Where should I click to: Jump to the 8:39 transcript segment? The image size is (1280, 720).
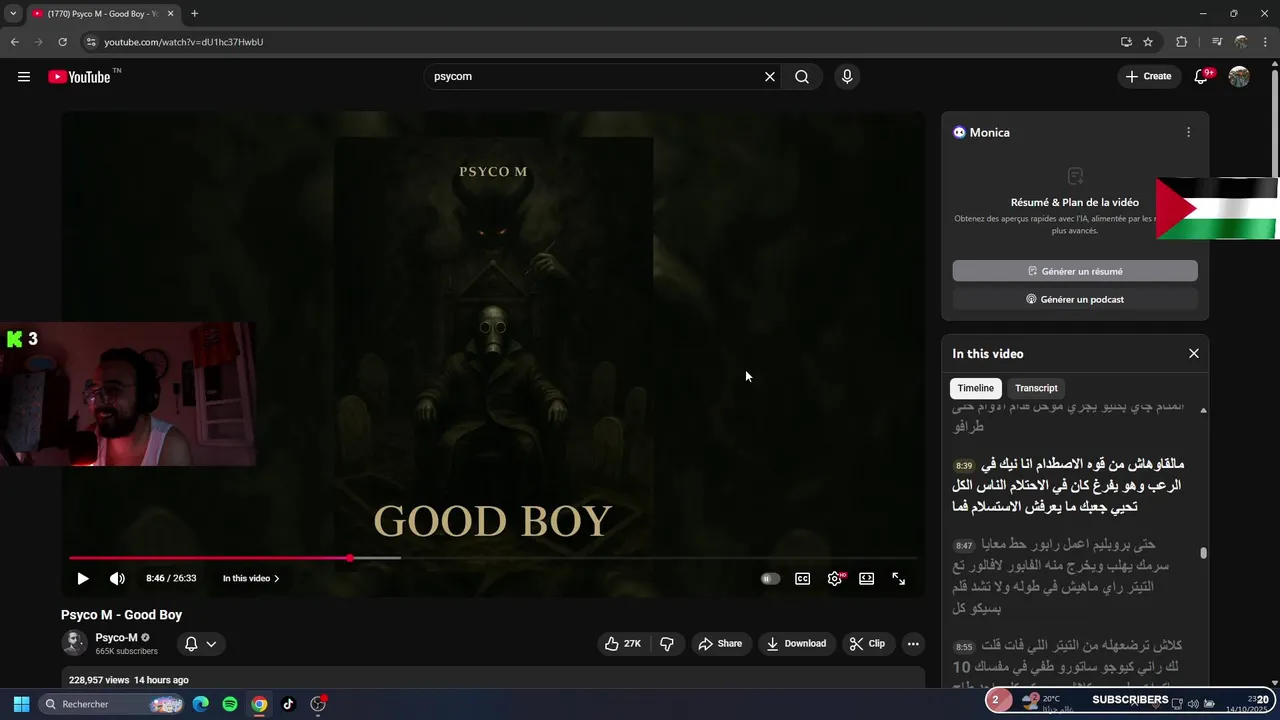point(1067,485)
